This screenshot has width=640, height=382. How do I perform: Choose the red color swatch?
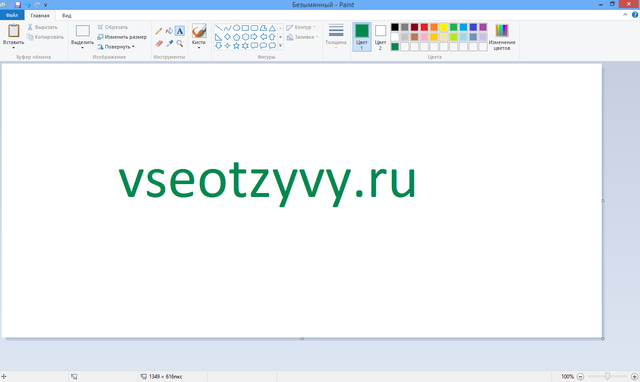[x=424, y=27]
